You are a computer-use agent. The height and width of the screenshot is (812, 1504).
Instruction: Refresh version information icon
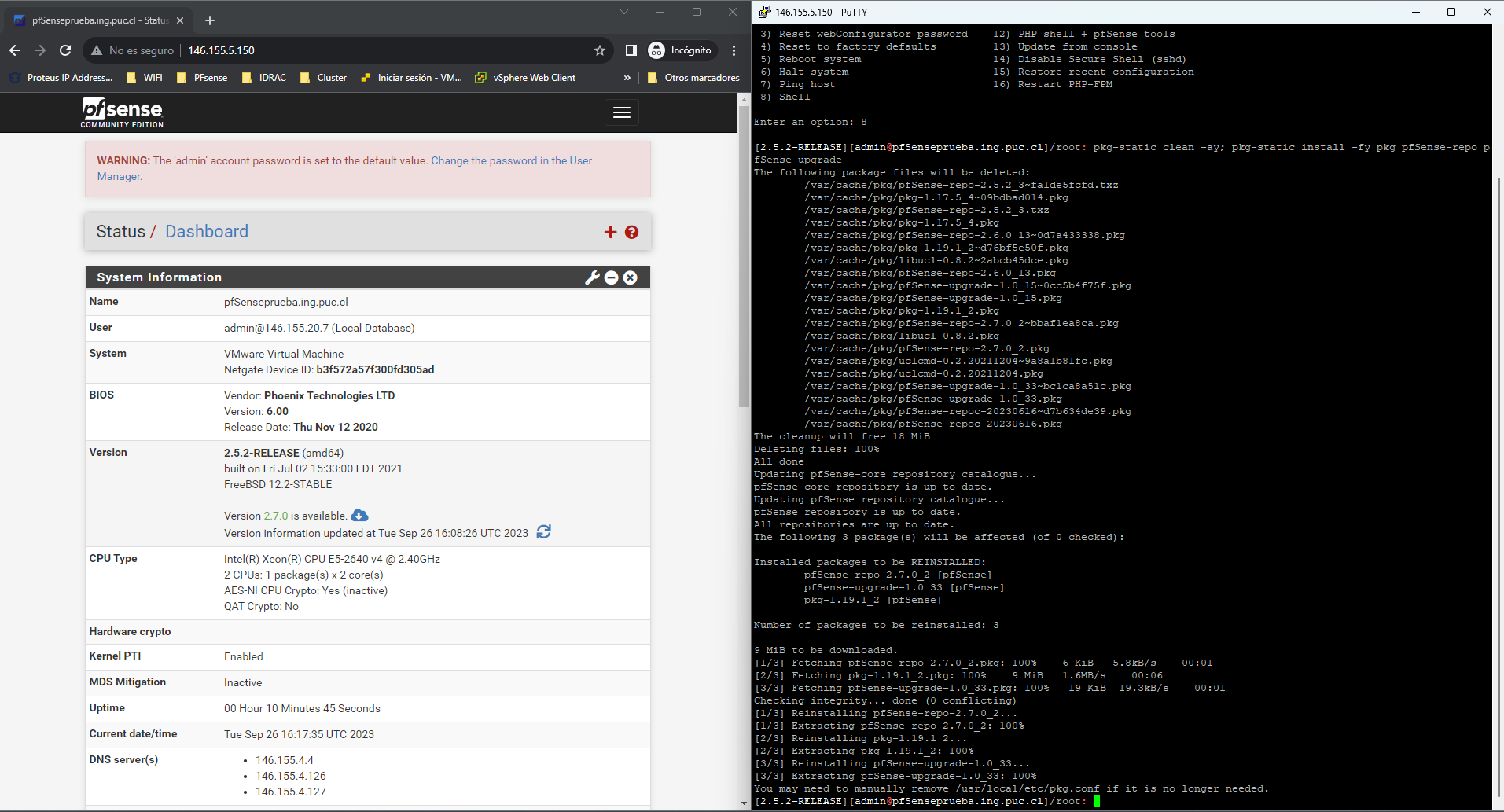[x=543, y=532]
